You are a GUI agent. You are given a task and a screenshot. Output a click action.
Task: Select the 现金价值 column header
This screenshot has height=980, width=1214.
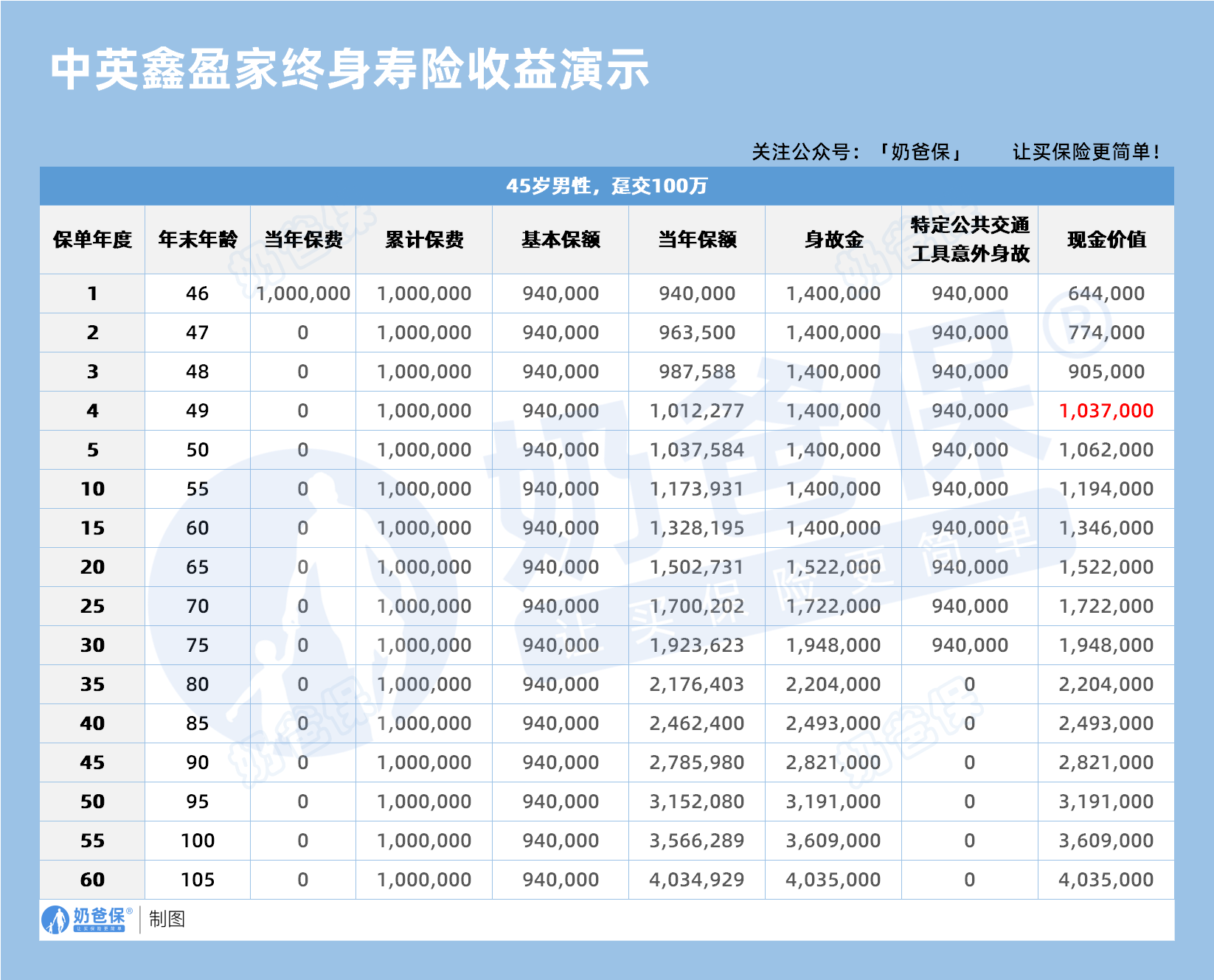pos(1106,240)
